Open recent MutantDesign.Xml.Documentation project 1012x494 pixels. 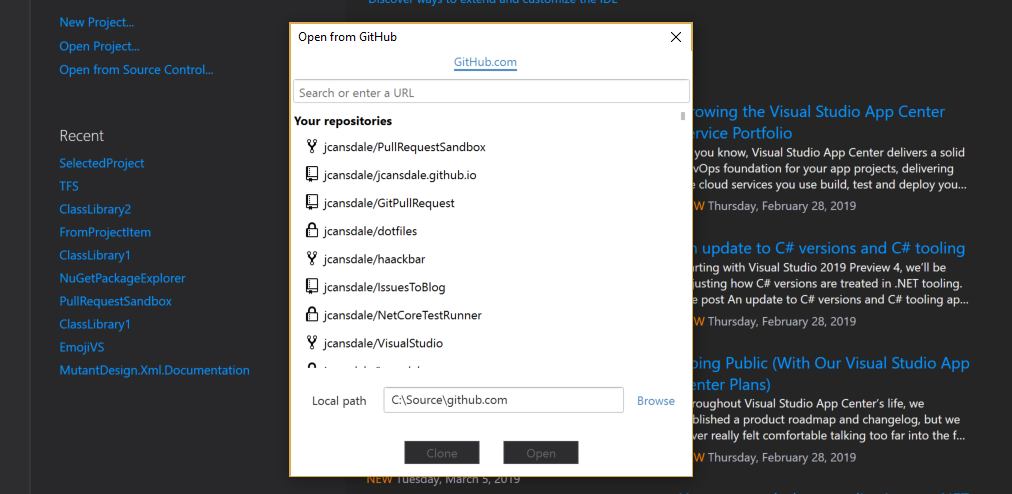154,371
